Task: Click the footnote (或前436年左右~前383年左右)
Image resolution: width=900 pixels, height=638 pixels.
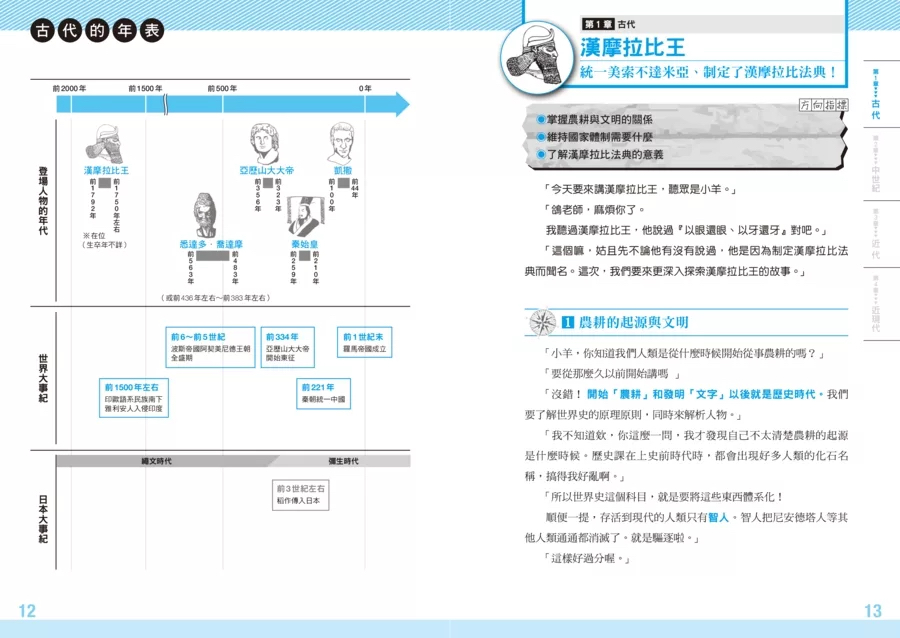Action: point(216,298)
